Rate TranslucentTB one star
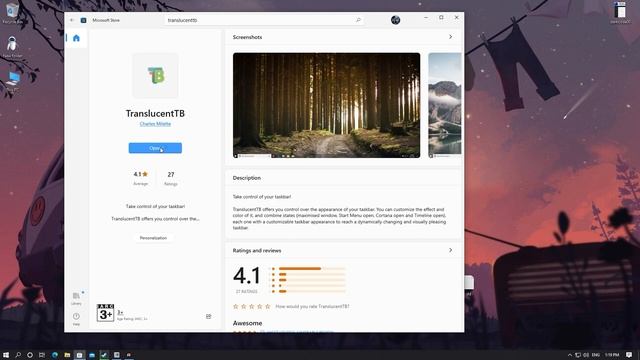 [236, 306]
